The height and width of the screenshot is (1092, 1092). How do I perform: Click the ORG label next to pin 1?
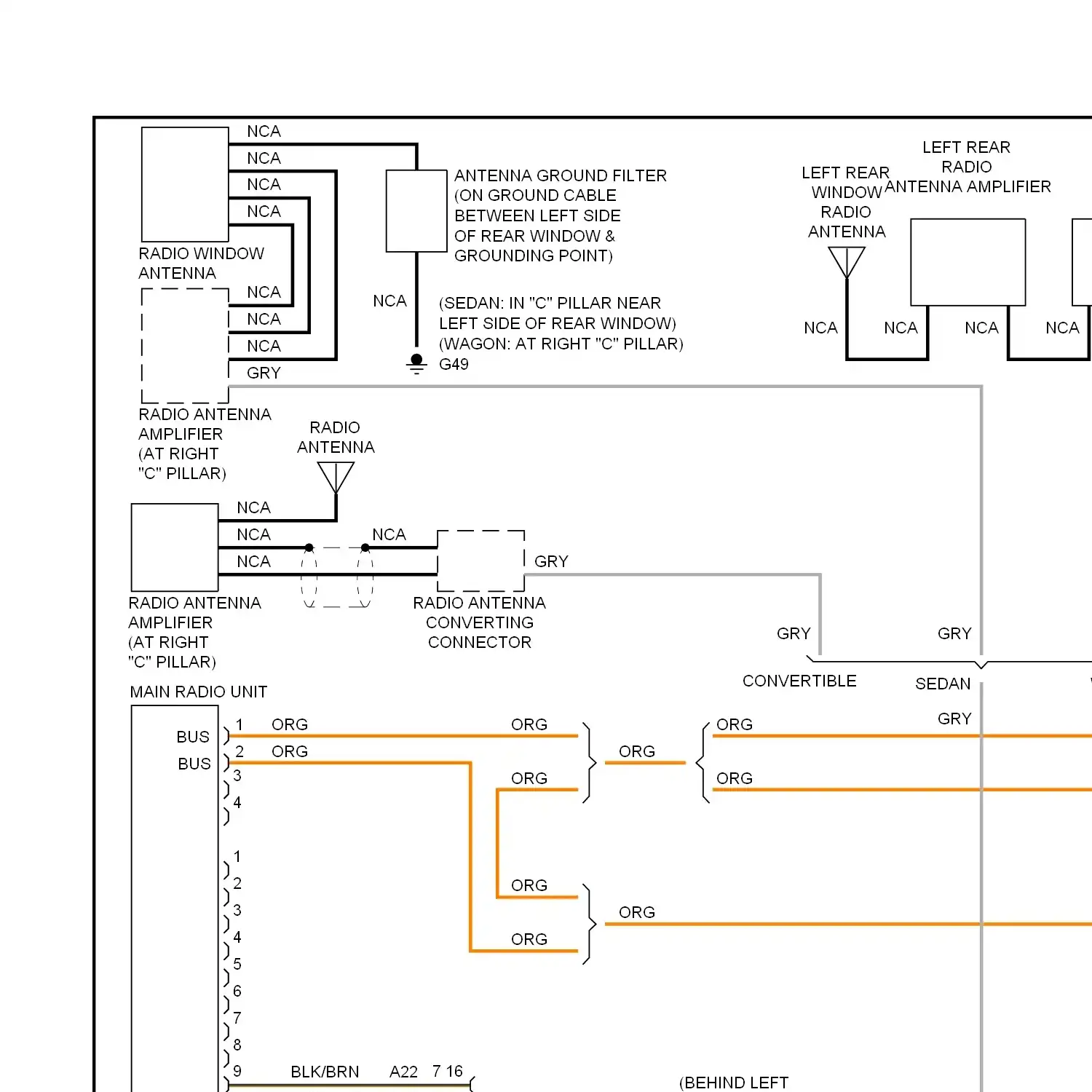coord(290,724)
